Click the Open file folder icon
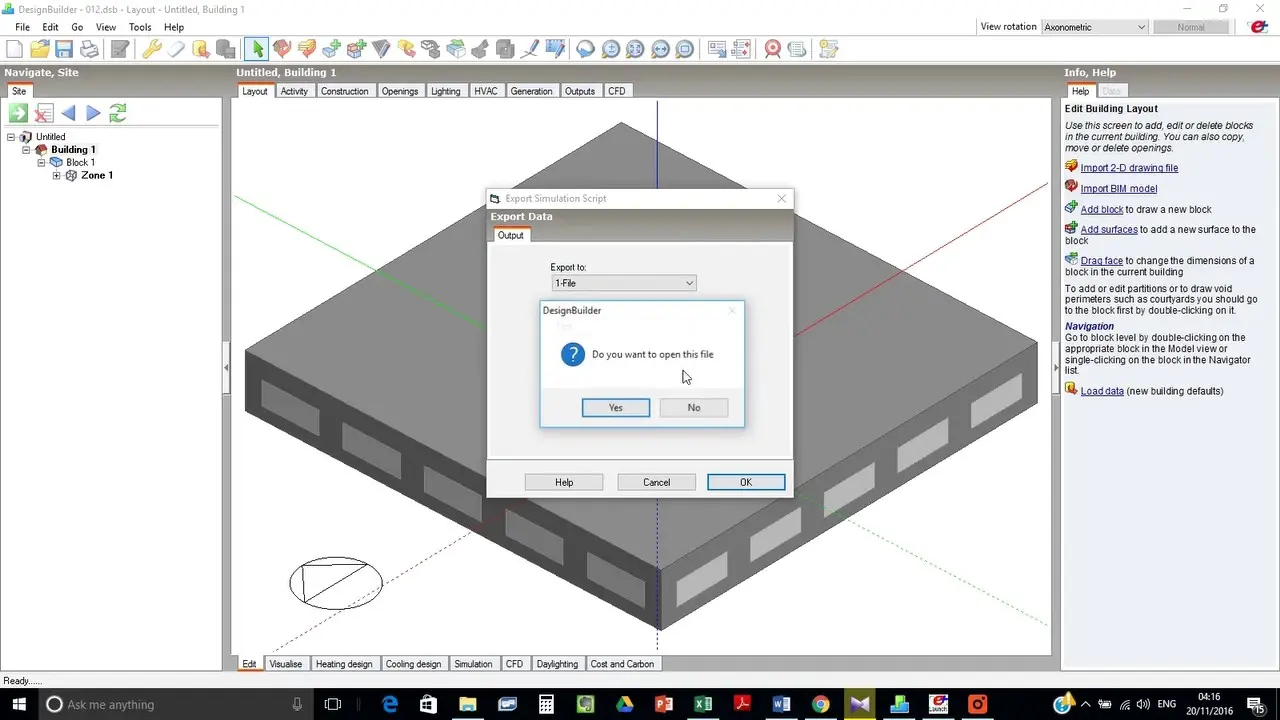 40,48
